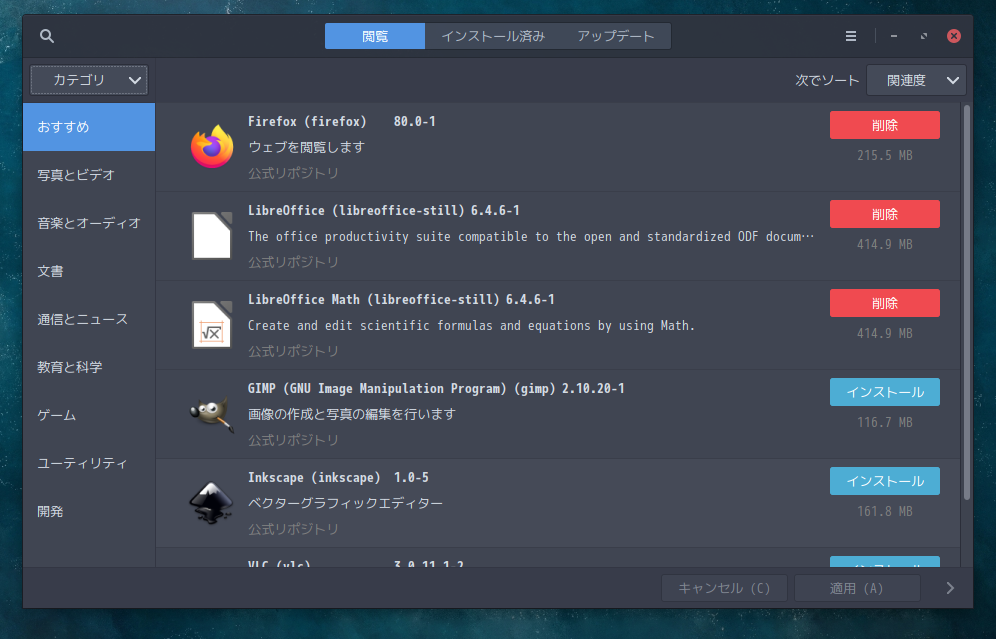Select the おすすめ category

(89, 127)
